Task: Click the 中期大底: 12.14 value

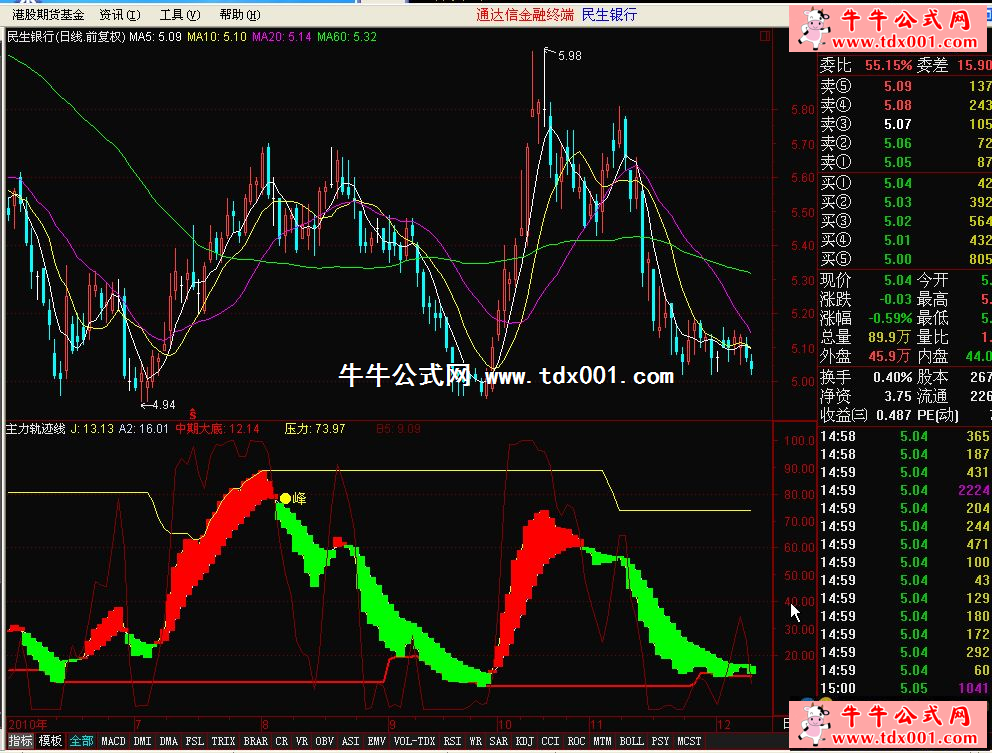Action: point(218,428)
